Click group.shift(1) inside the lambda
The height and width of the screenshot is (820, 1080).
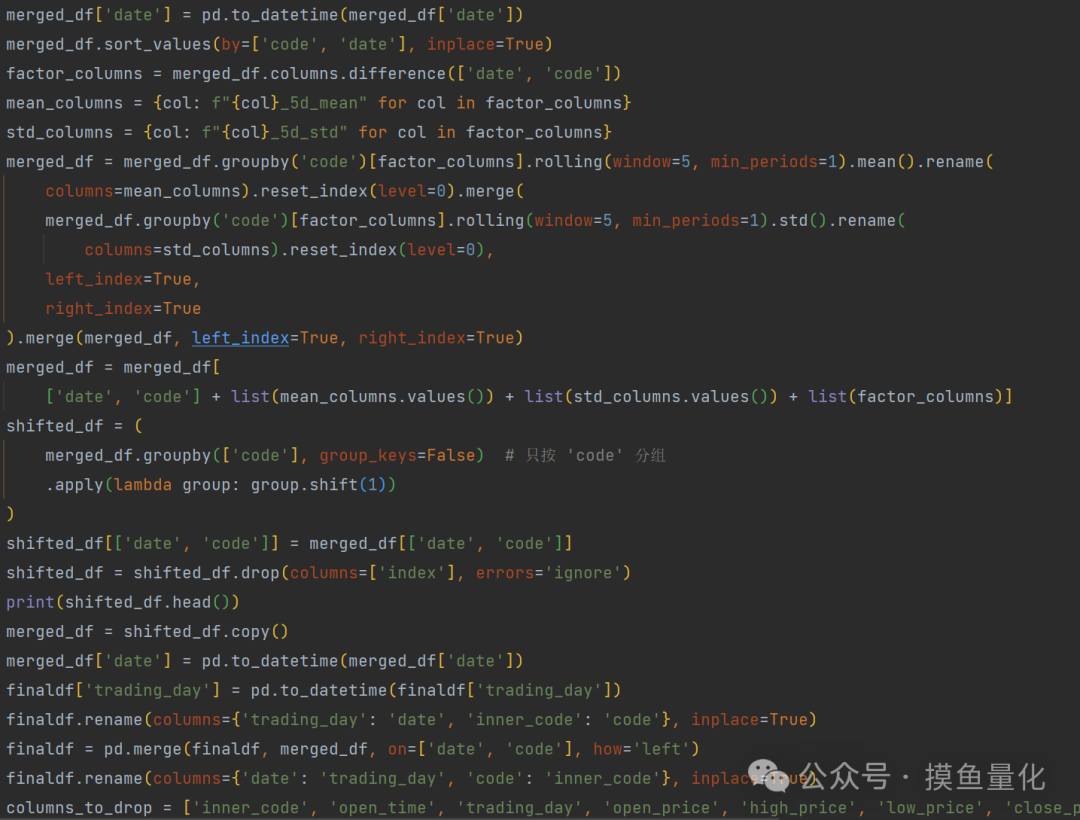click(322, 485)
